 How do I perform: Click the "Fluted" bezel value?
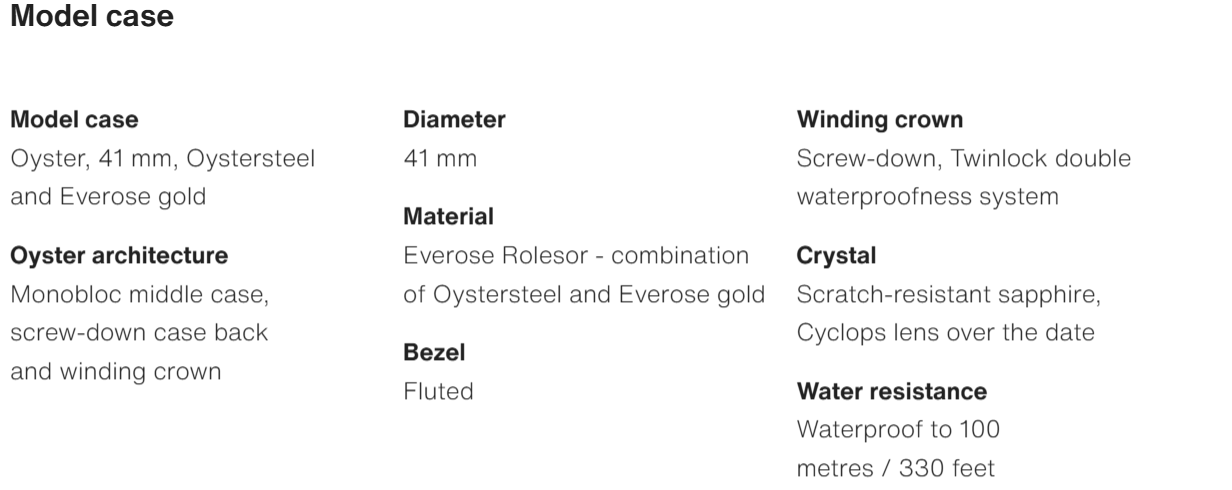pyautogui.click(x=438, y=391)
